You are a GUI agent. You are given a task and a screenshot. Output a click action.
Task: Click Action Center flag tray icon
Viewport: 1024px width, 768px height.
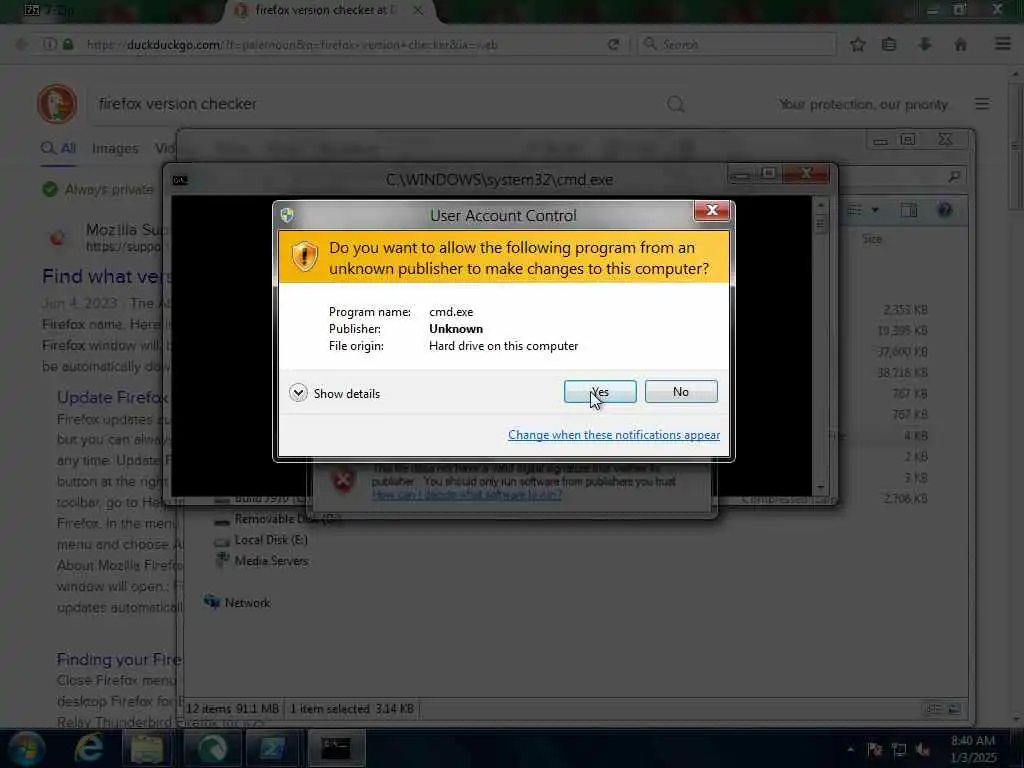coord(875,749)
